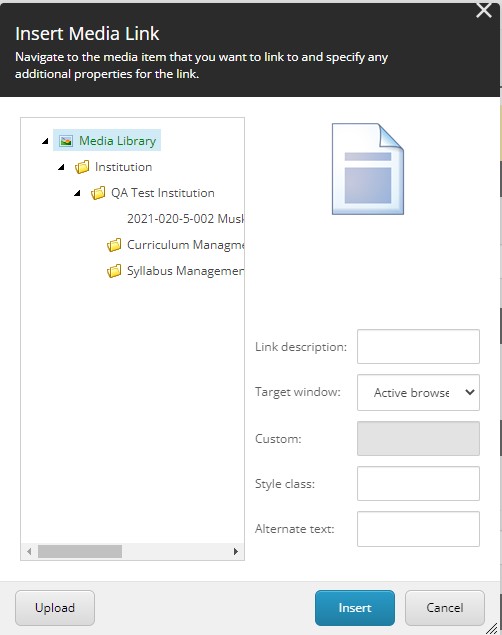Collapse the Media Library tree node
This screenshot has height=635, width=502.
45,141
